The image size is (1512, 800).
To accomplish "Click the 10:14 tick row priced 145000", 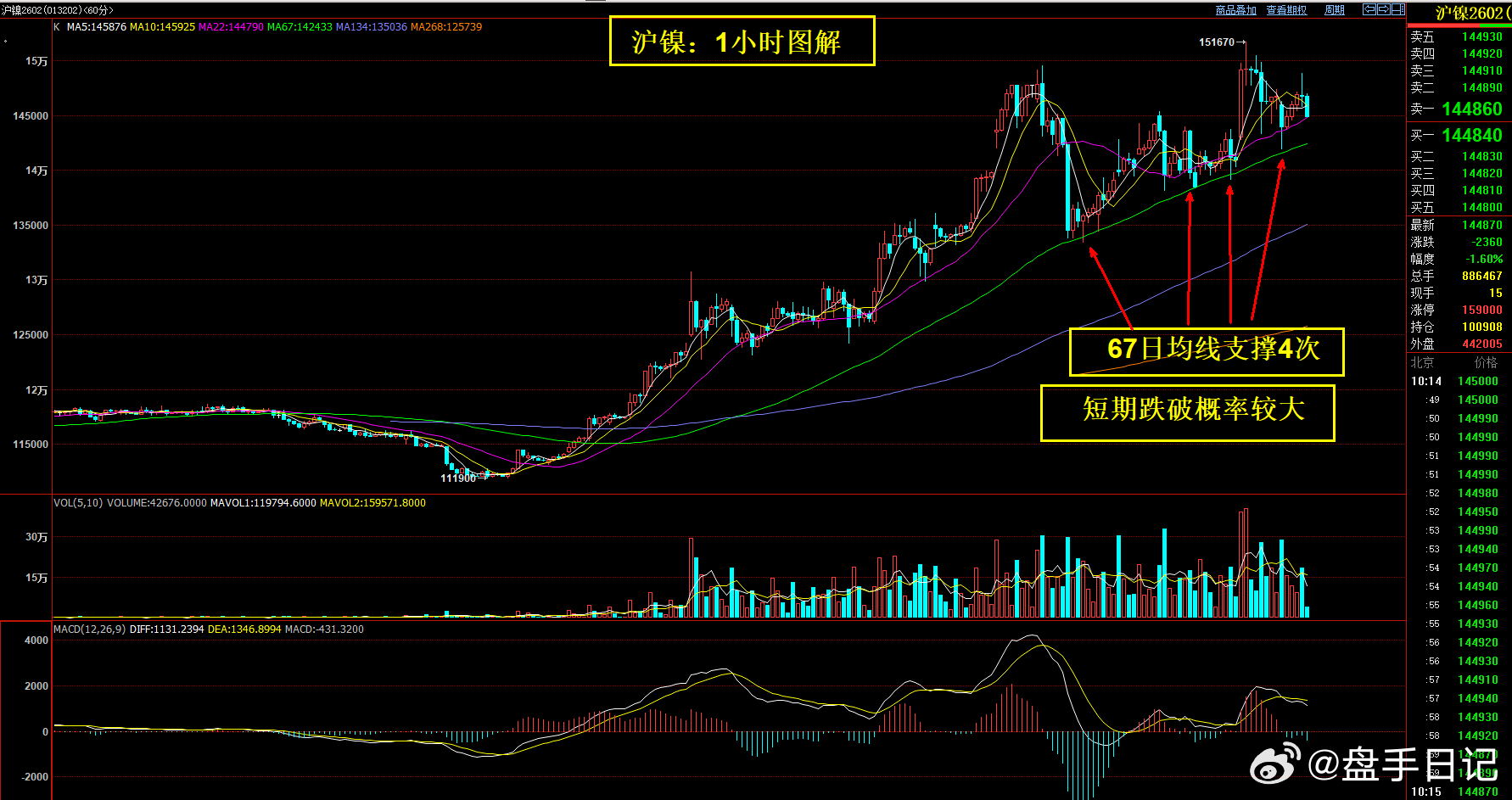I will (1455, 381).
